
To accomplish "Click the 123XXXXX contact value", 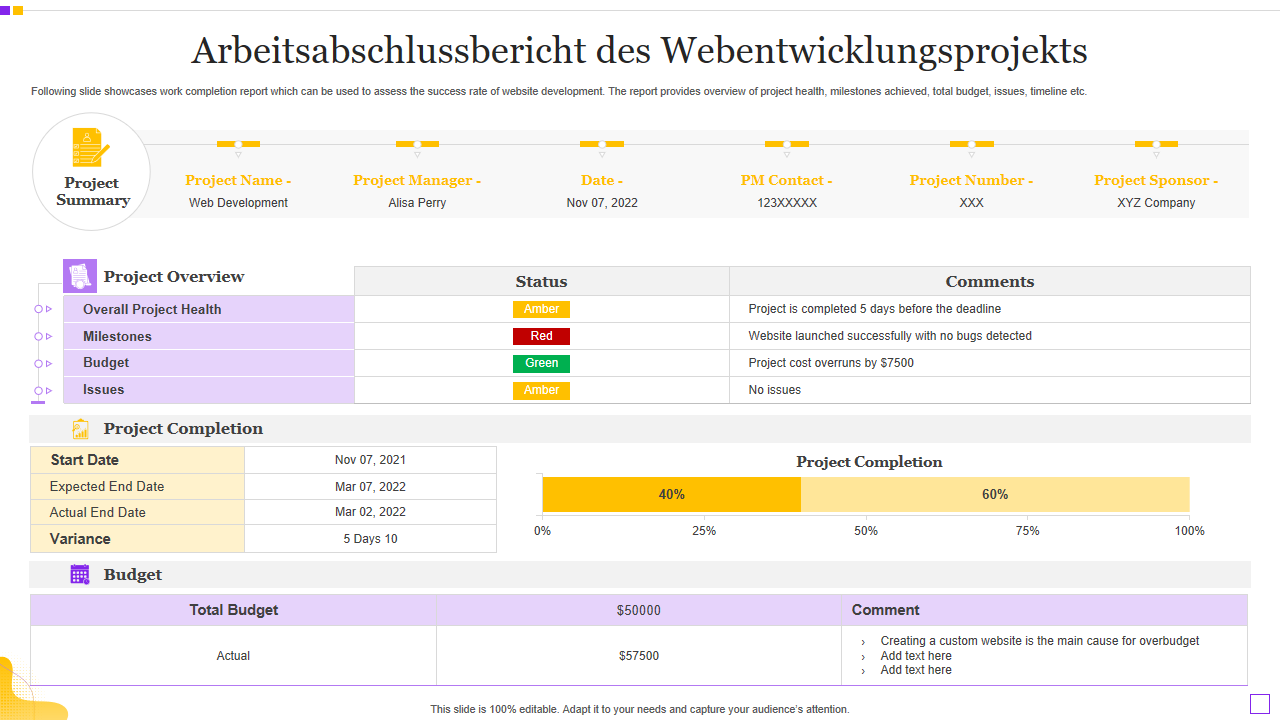I will (x=787, y=202).
